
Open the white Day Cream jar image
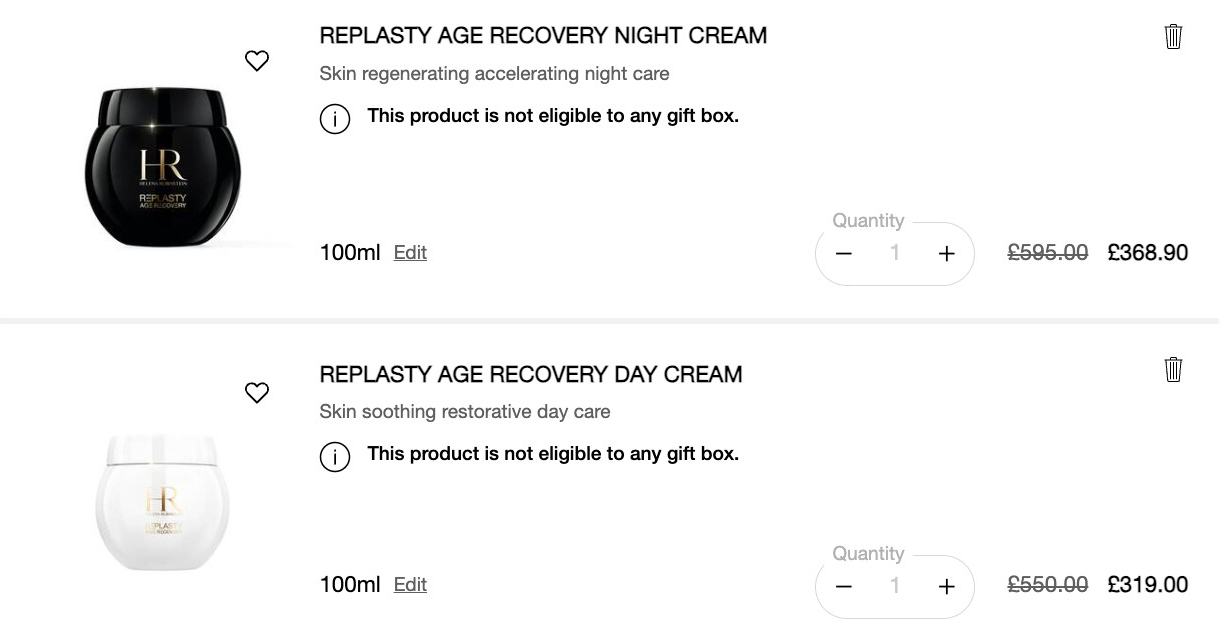(x=163, y=502)
